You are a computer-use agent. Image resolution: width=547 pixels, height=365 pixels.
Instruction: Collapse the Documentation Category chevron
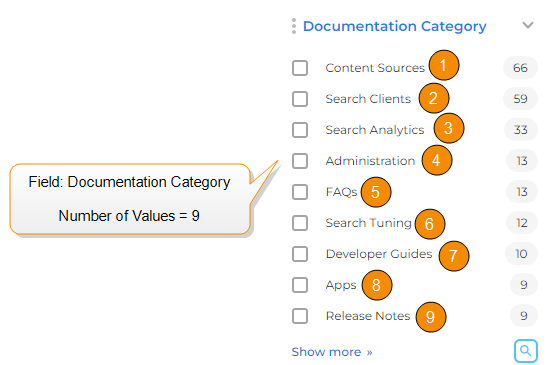[x=528, y=25]
